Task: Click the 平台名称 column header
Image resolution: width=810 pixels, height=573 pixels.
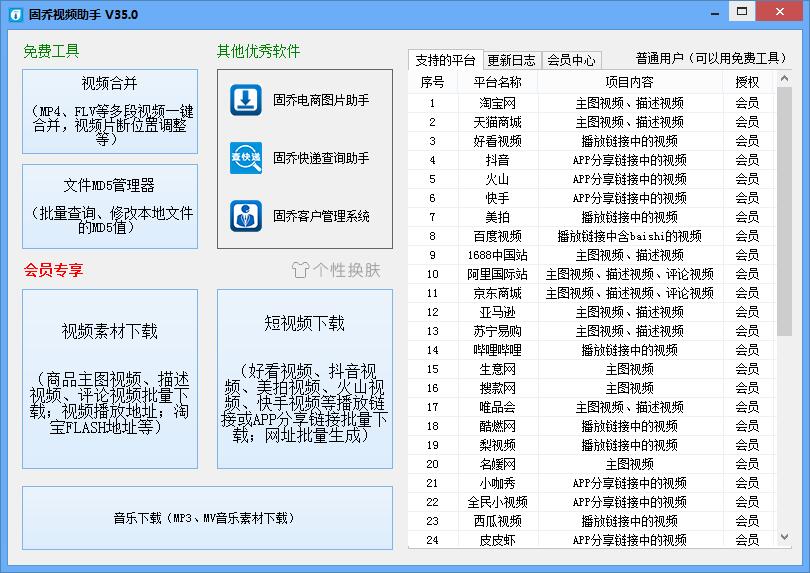Action: 497,82
